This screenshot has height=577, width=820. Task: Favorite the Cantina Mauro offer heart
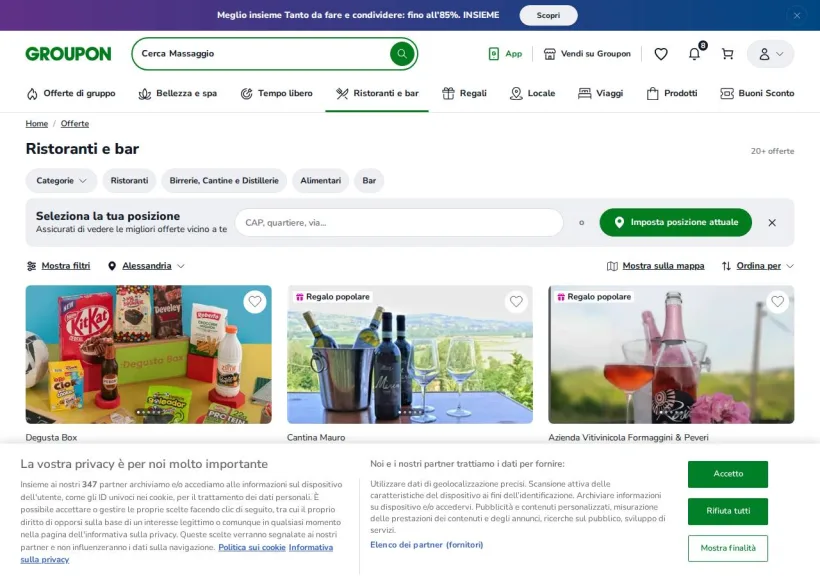pos(516,301)
